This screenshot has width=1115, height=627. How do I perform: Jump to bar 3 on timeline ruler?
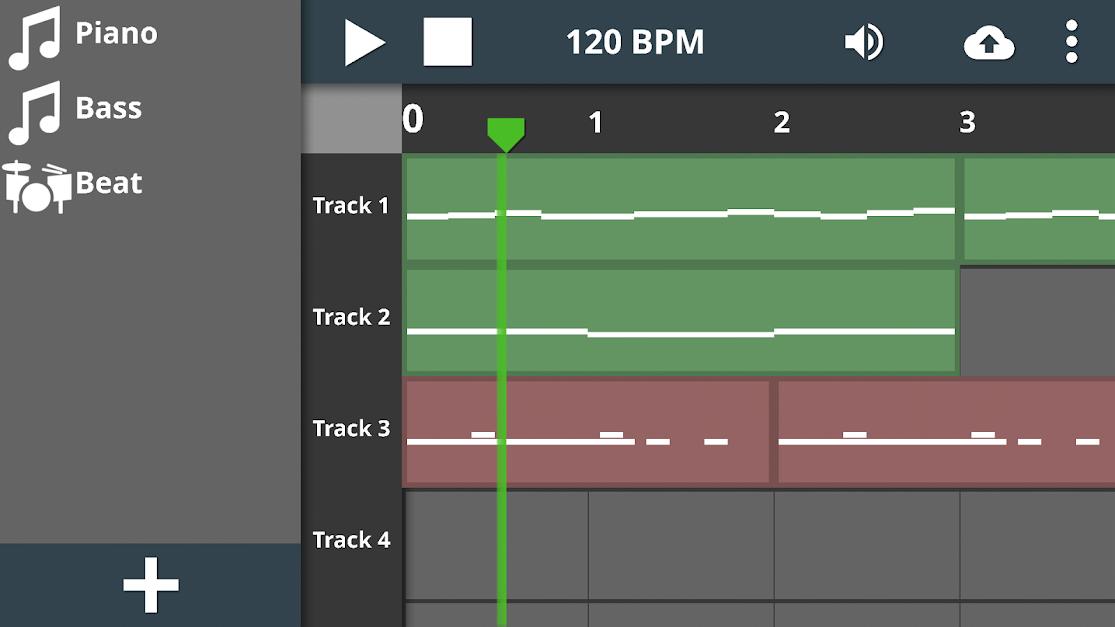point(967,122)
